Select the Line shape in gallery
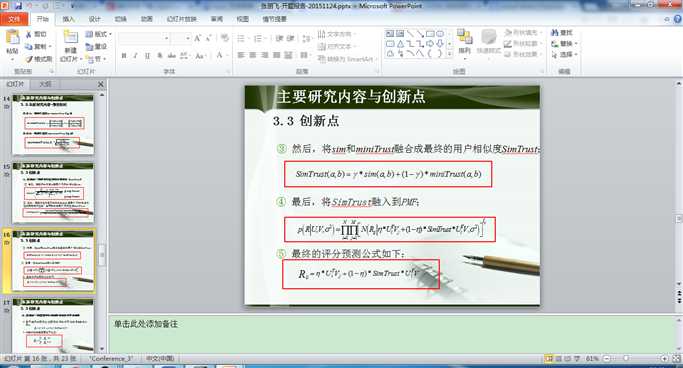This screenshot has height=368, width=683. (410, 34)
